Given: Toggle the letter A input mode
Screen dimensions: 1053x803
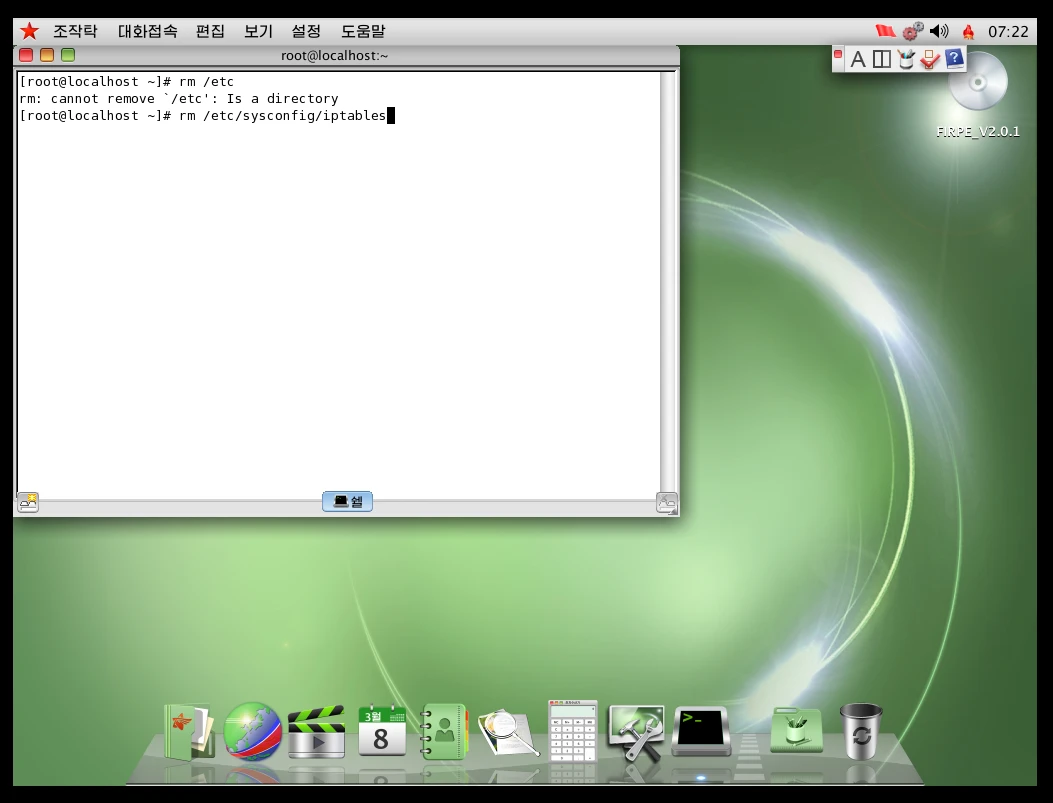Looking at the screenshot, I should [857, 60].
